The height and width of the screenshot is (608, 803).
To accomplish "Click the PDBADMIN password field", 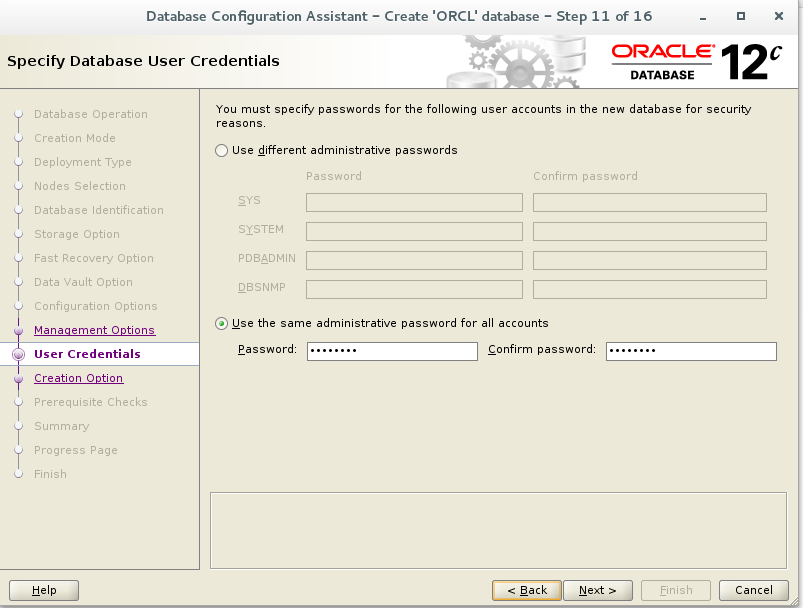I will click(x=414, y=260).
